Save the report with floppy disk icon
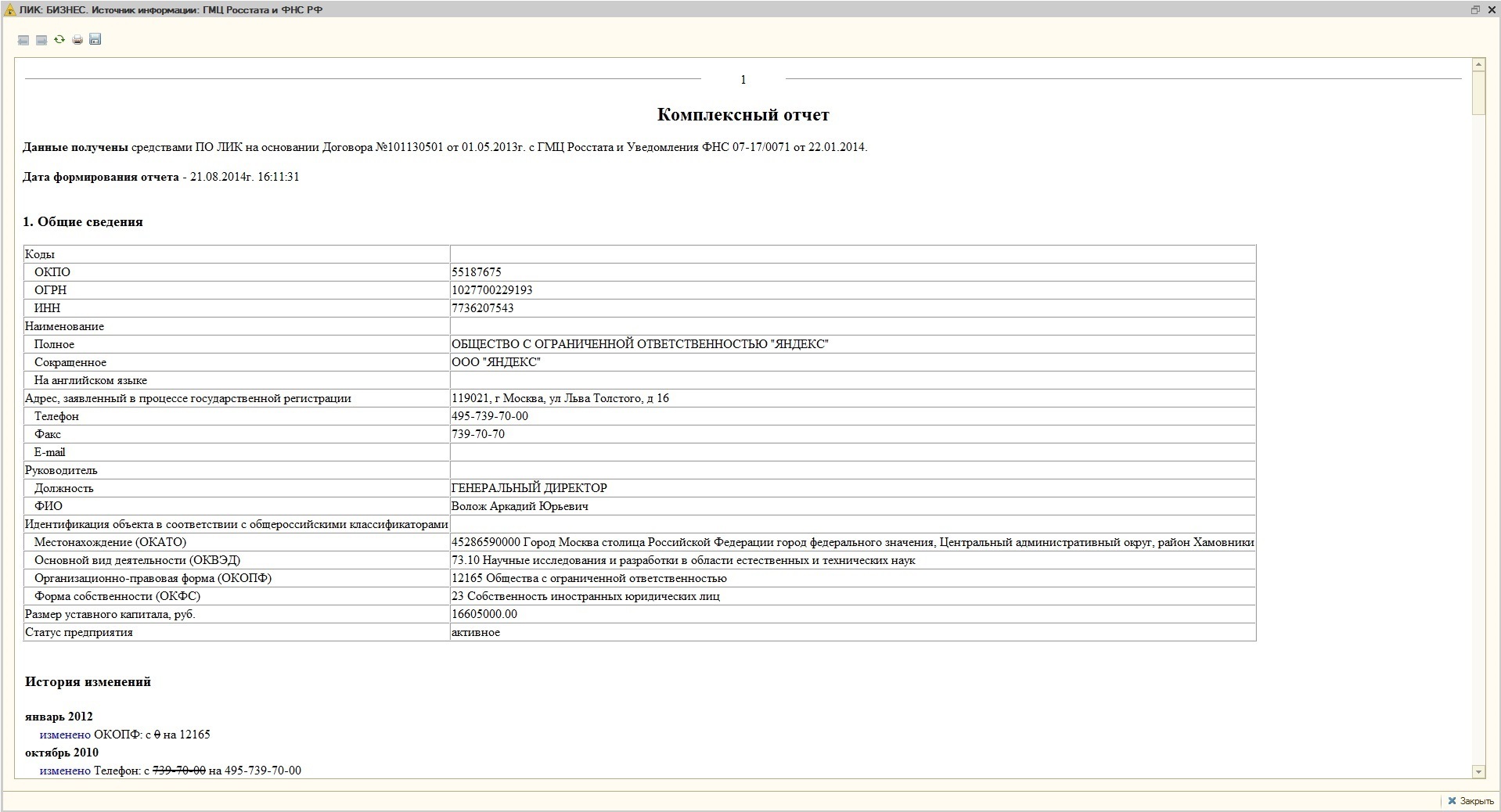 (x=95, y=39)
